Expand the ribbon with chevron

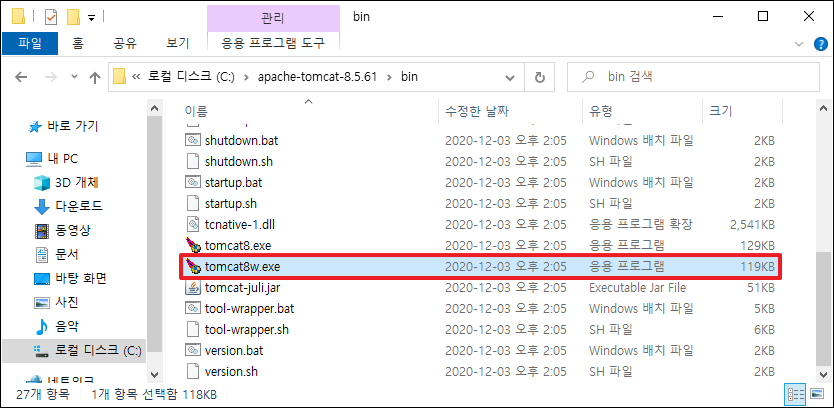tap(798, 44)
